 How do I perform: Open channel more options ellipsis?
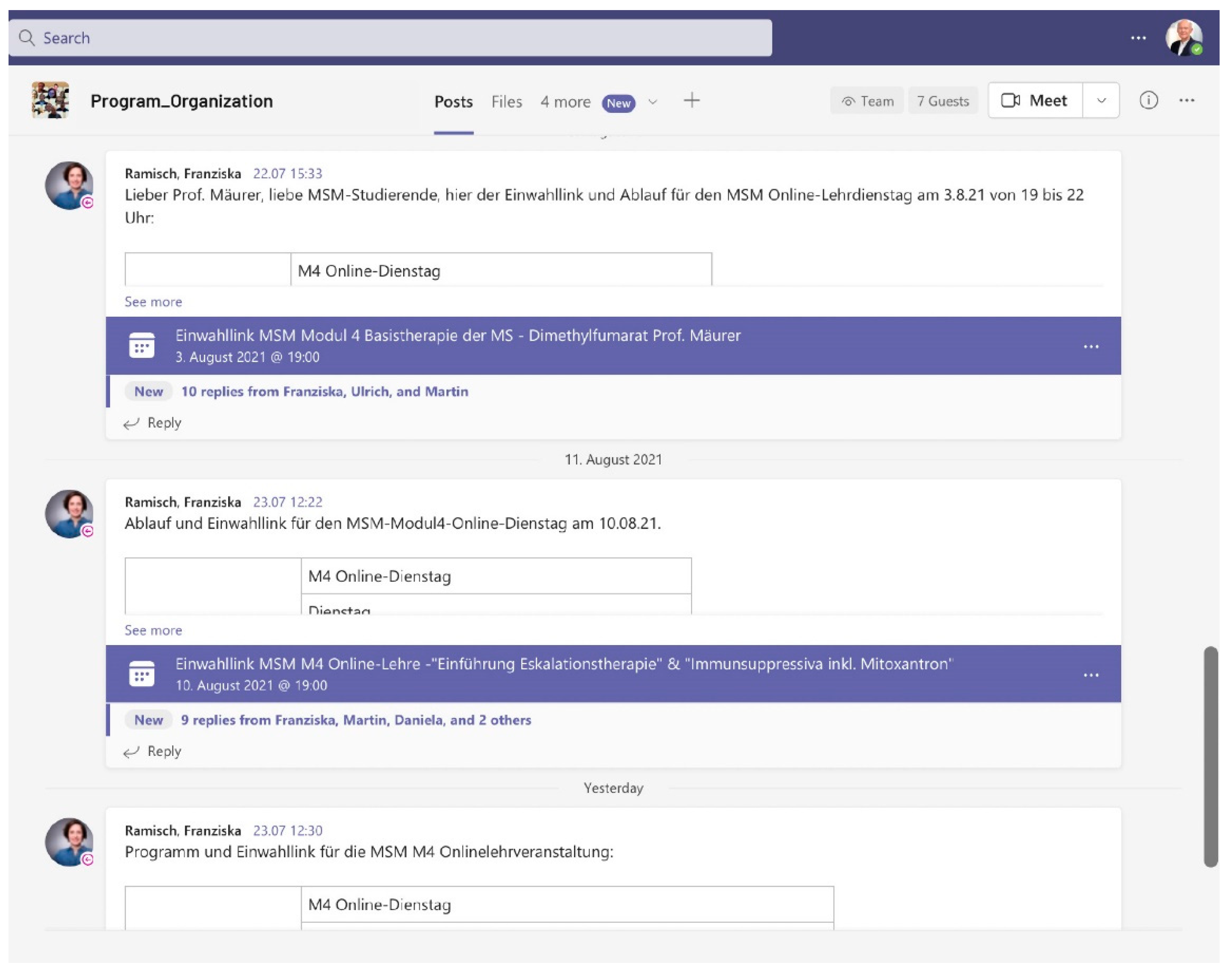(x=1186, y=101)
